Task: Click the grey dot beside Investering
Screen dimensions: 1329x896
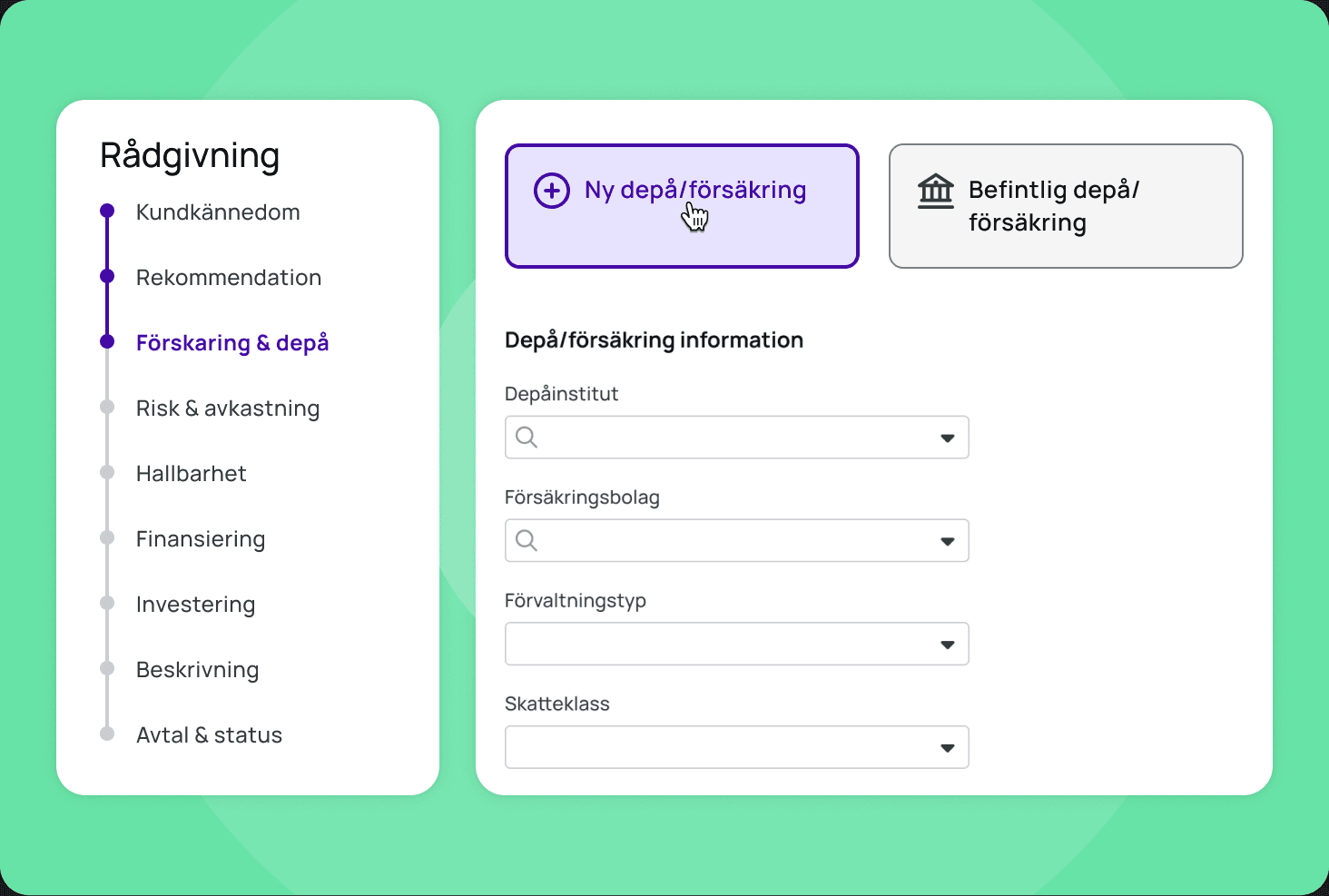Action: 107,604
